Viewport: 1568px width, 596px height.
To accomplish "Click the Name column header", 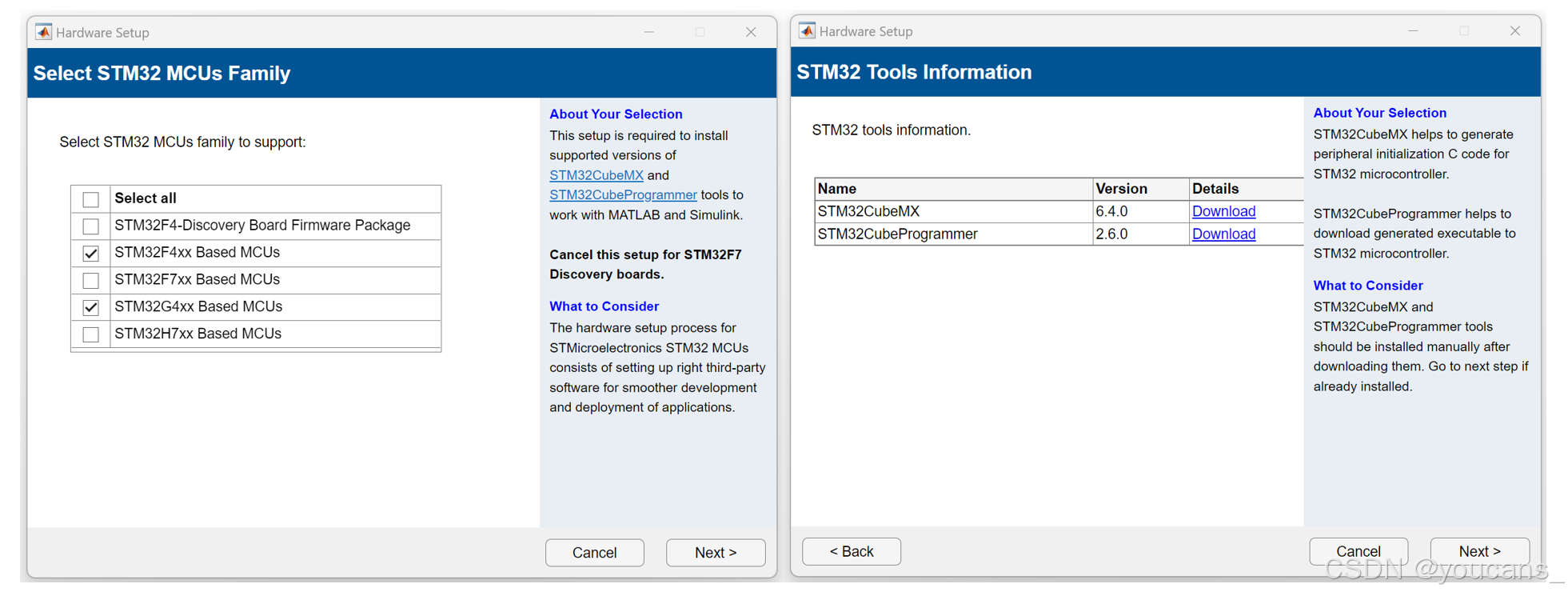I will tap(954, 189).
